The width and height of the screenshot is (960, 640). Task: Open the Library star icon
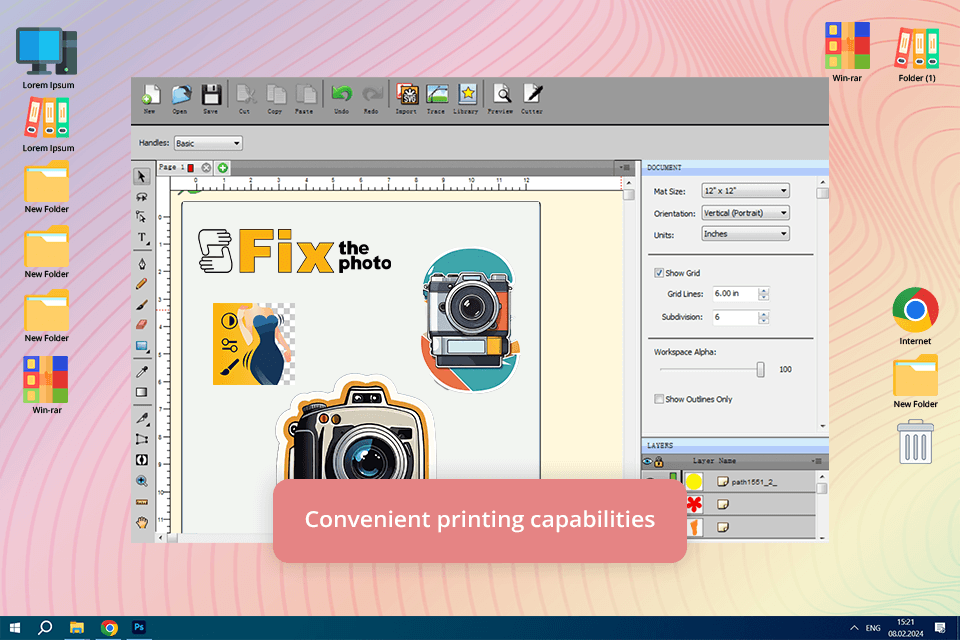pyautogui.click(x=467, y=98)
